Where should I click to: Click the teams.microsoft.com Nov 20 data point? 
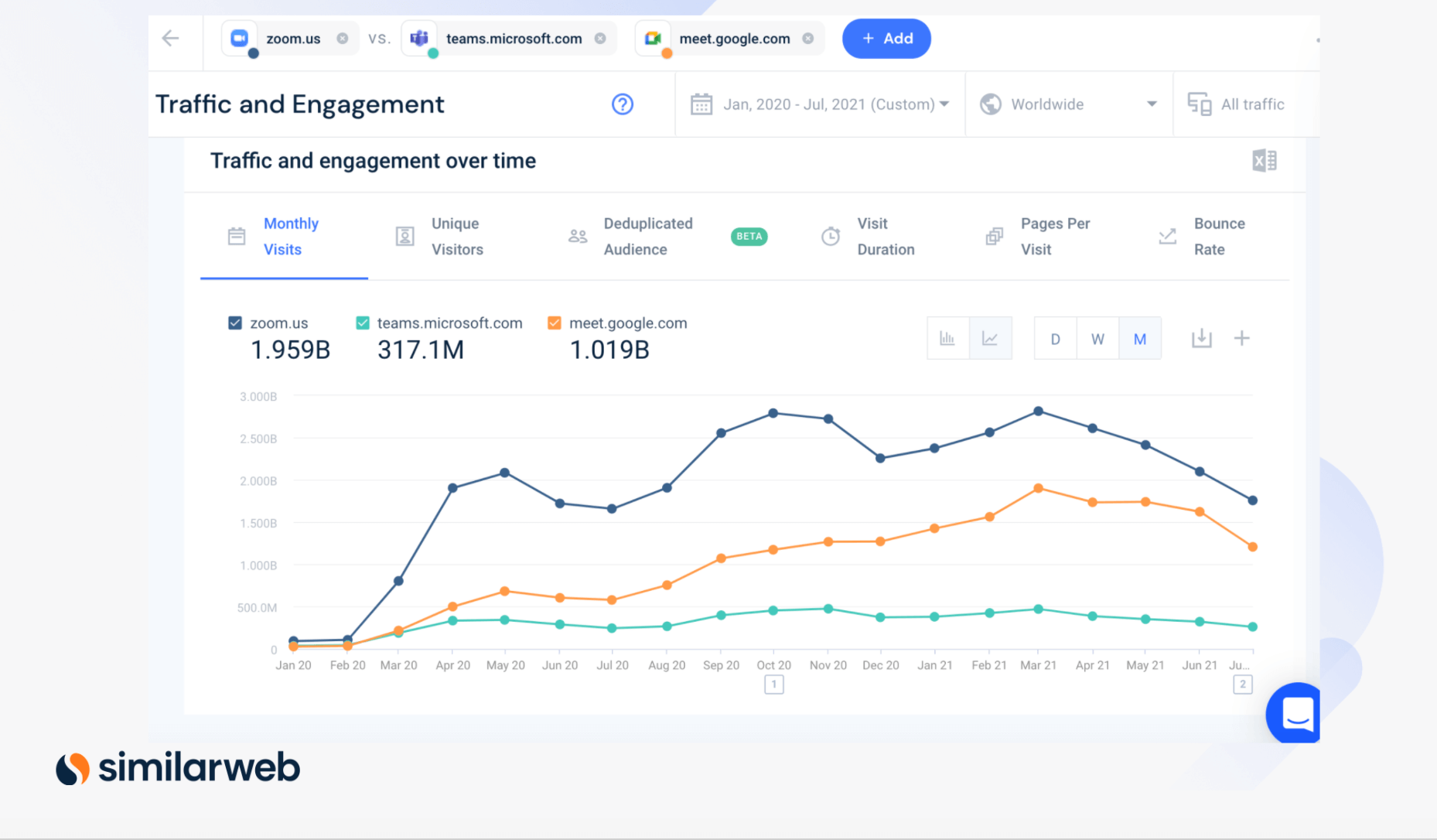point(828,609)
